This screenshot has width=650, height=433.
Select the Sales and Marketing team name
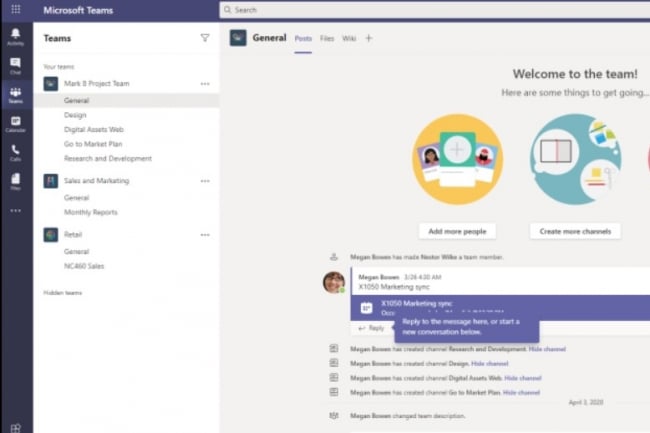97,181
